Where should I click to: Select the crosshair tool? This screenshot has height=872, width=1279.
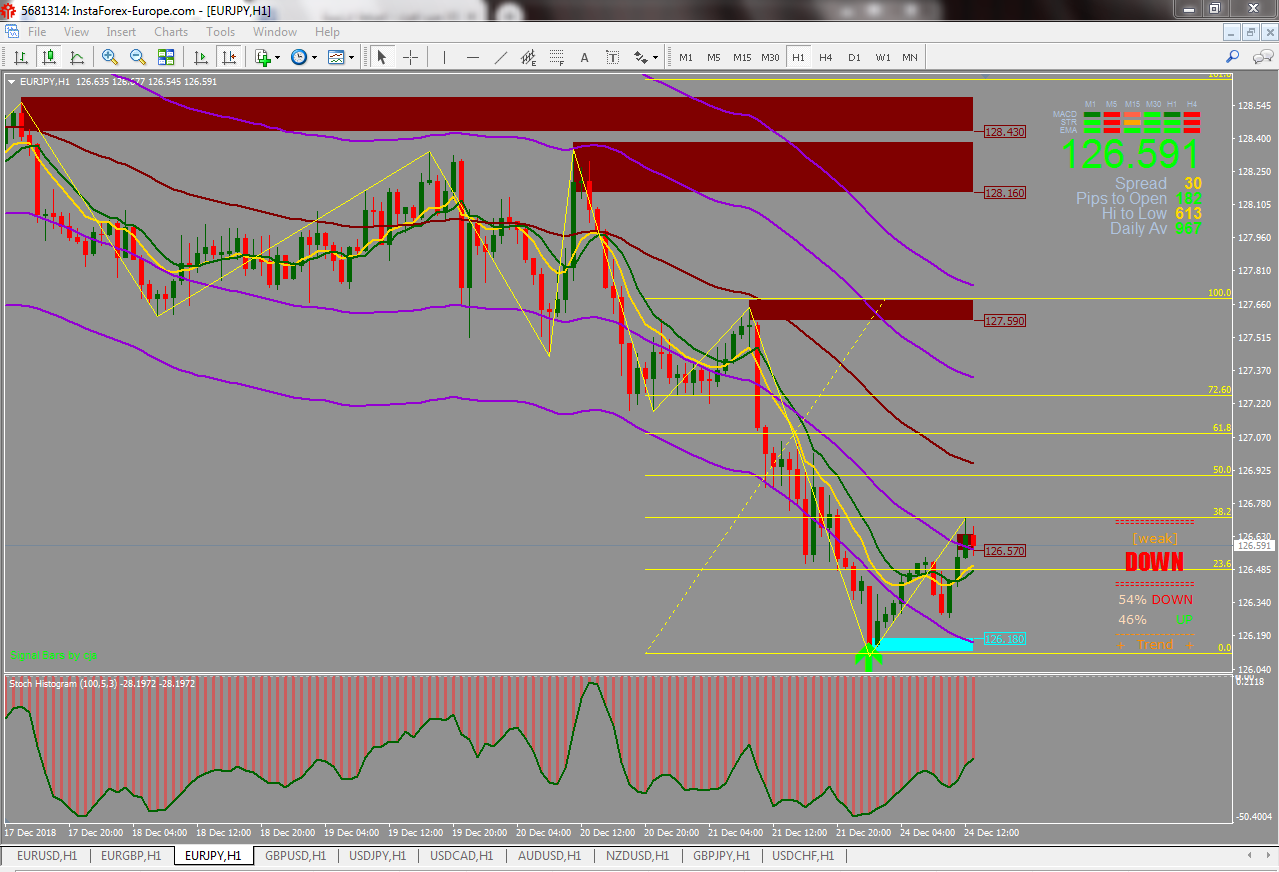(410, 58)
